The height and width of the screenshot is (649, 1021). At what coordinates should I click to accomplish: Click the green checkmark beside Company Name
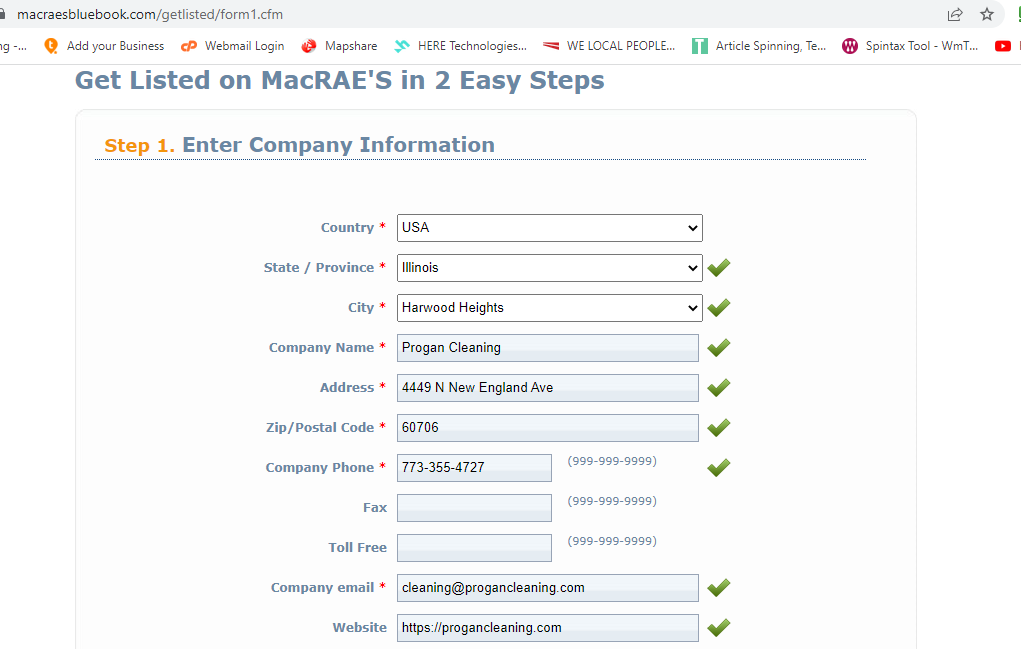point(719,348)
